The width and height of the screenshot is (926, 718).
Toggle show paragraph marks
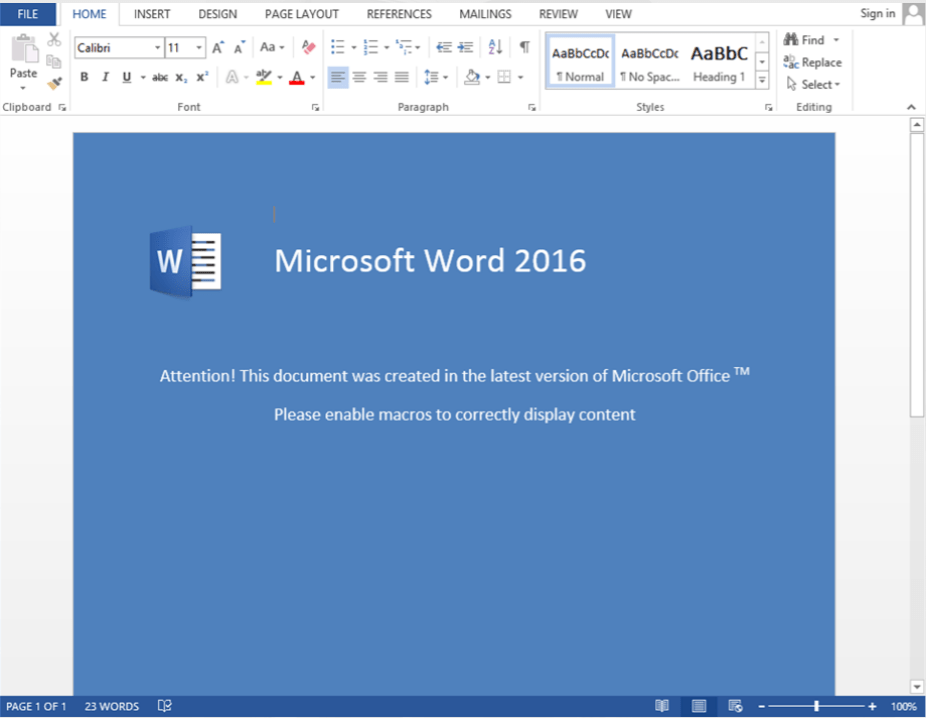(524, 47)
